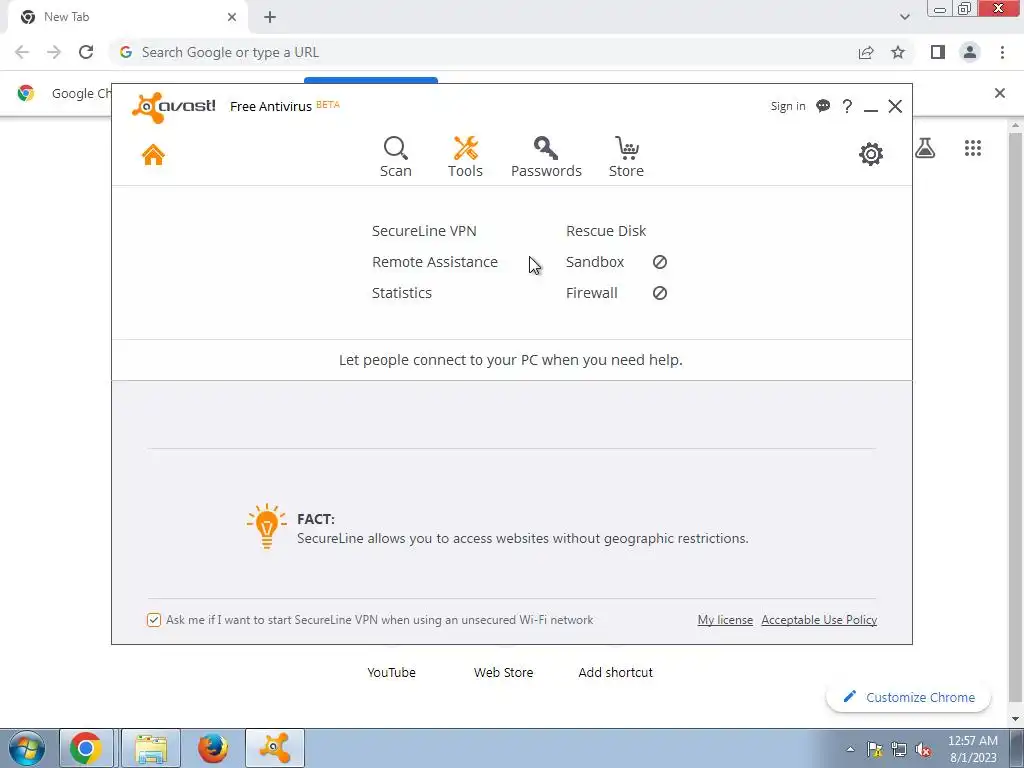The width and height of the screenshot is (1024, 768).
Task: Open the Scan magnifier menu
Action: (396, 157)
